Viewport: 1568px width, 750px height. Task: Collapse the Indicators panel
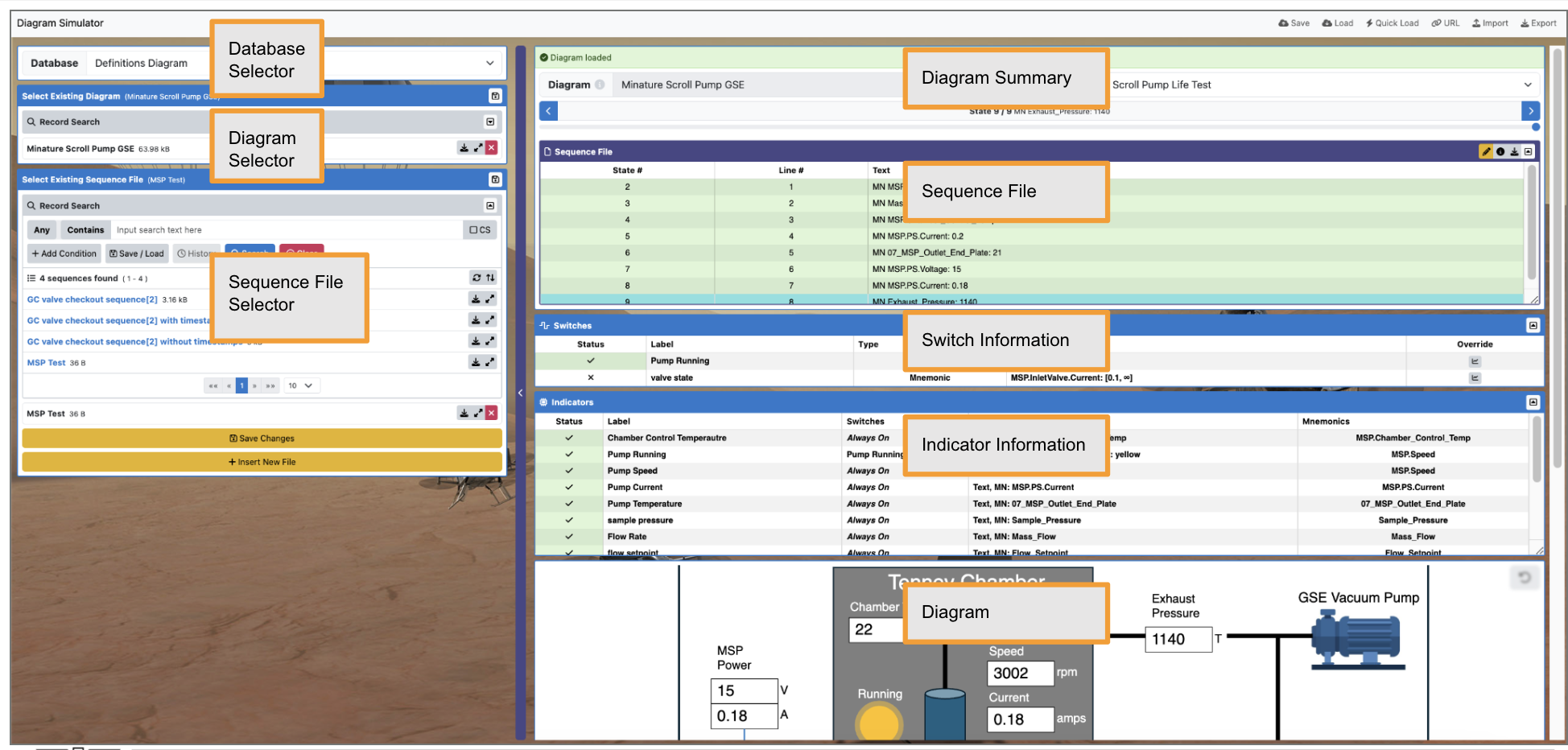coord(1533,402)
